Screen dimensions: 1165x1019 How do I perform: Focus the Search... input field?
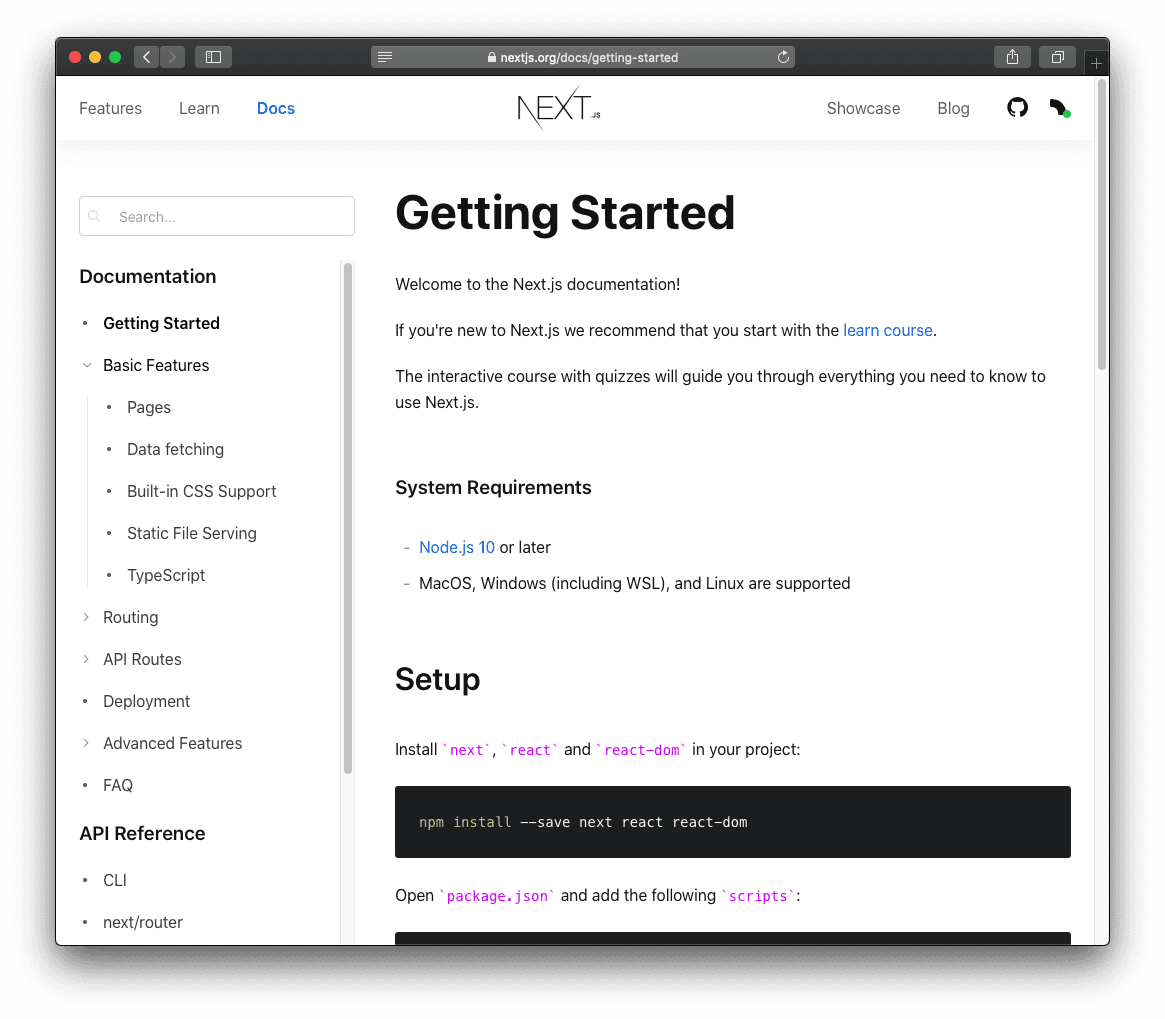click(x=217, y=216)
